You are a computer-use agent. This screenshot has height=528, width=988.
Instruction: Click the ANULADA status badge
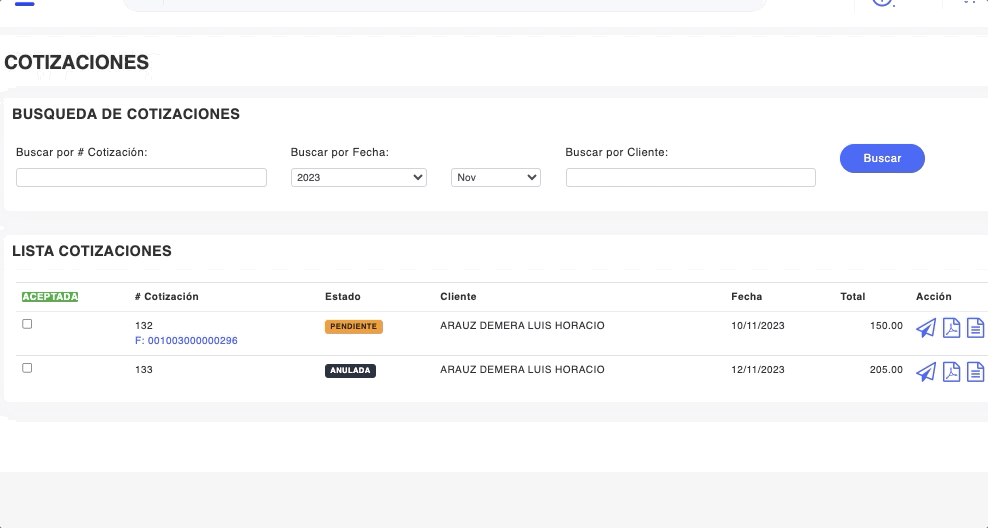tap(350, 371)
